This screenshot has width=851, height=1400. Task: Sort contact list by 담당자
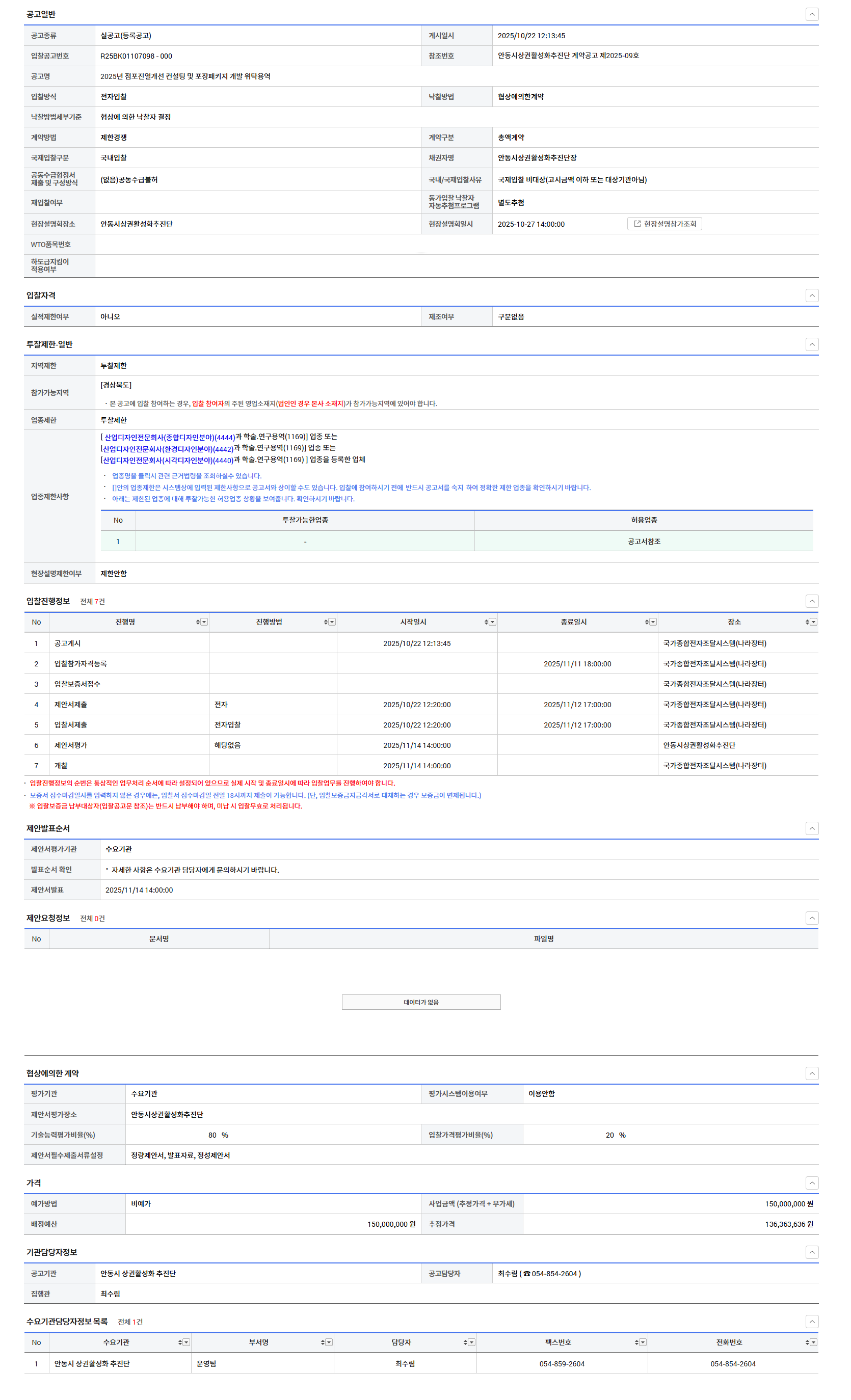[x=465, y=1342]
